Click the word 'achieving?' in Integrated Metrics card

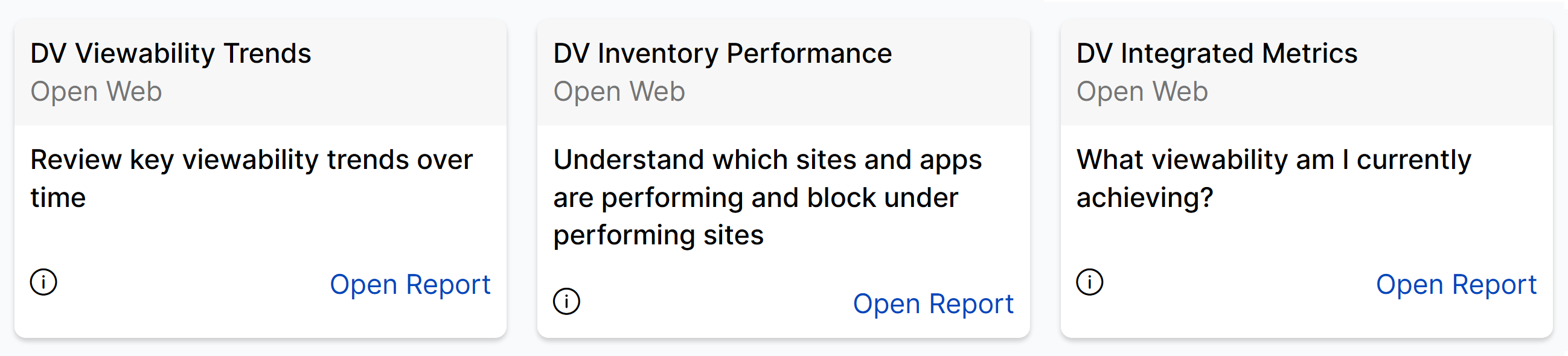pos(1144,198)
